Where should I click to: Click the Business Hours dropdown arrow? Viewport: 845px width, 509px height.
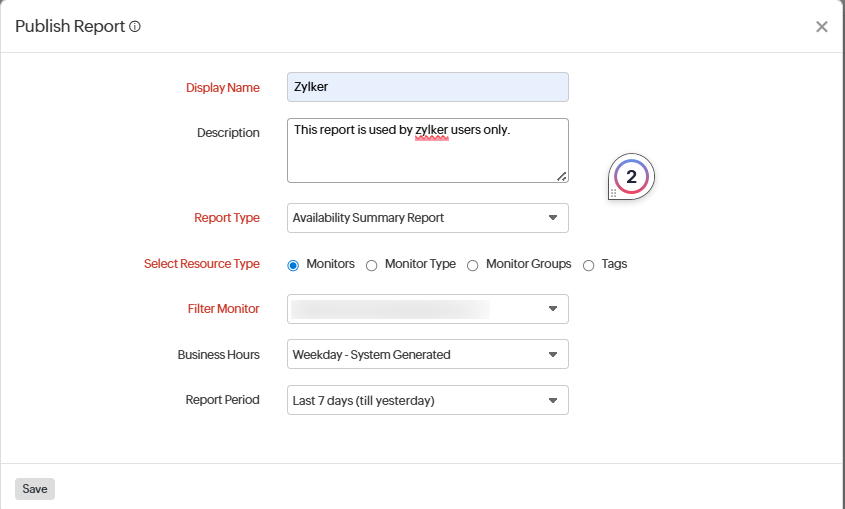tap(553, 354)
